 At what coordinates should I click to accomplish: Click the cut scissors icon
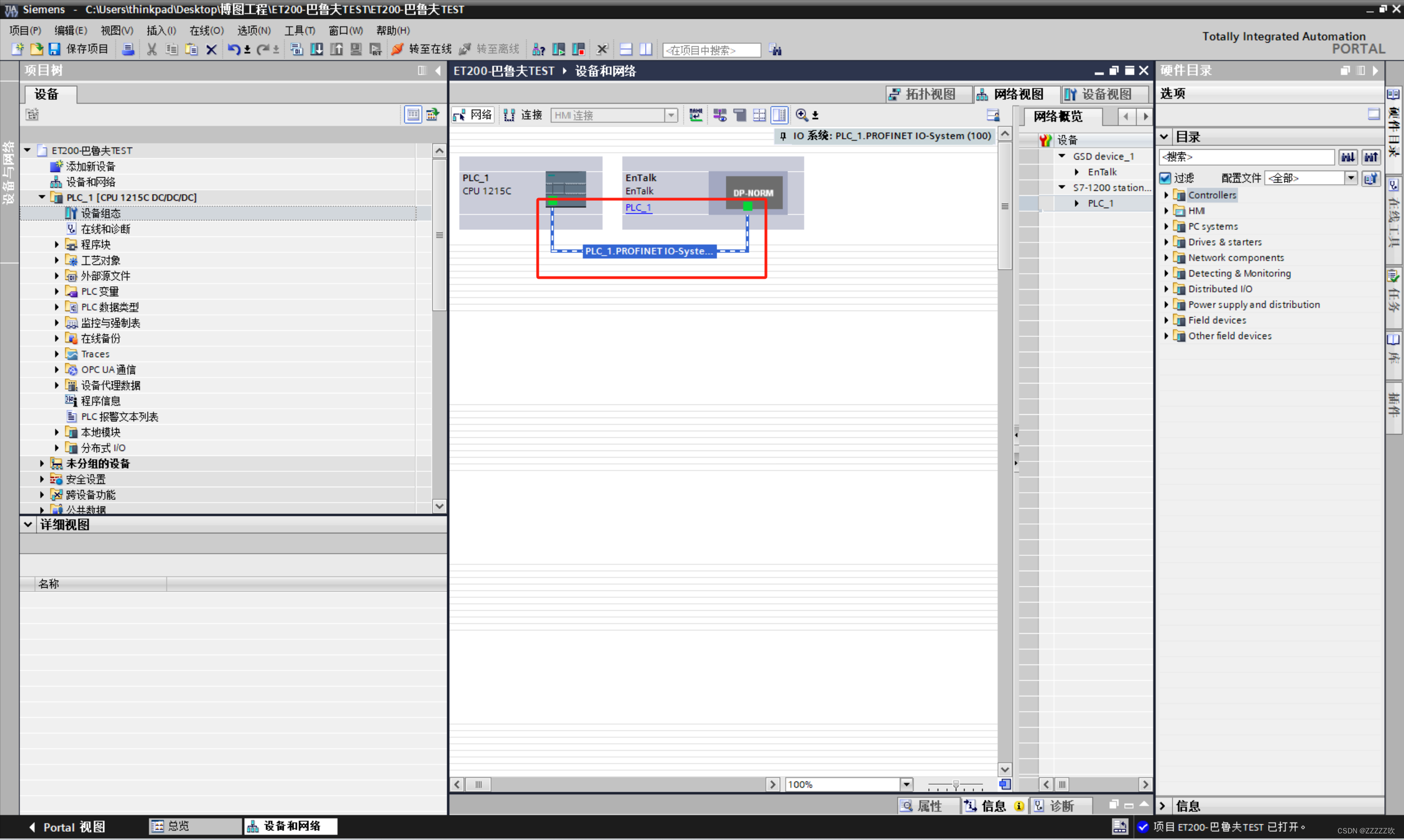[x=151, y=50]
